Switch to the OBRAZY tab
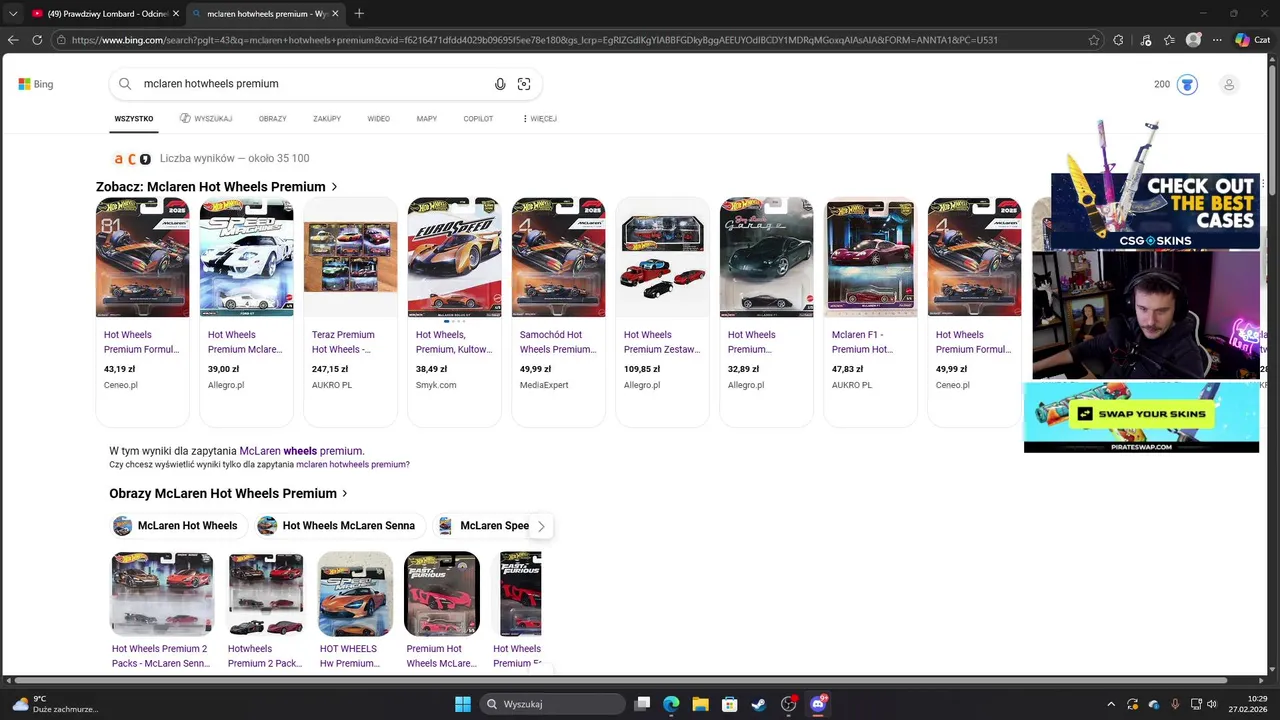Image resolution: width=1280 pixels, height=720 pixels. 272,119
